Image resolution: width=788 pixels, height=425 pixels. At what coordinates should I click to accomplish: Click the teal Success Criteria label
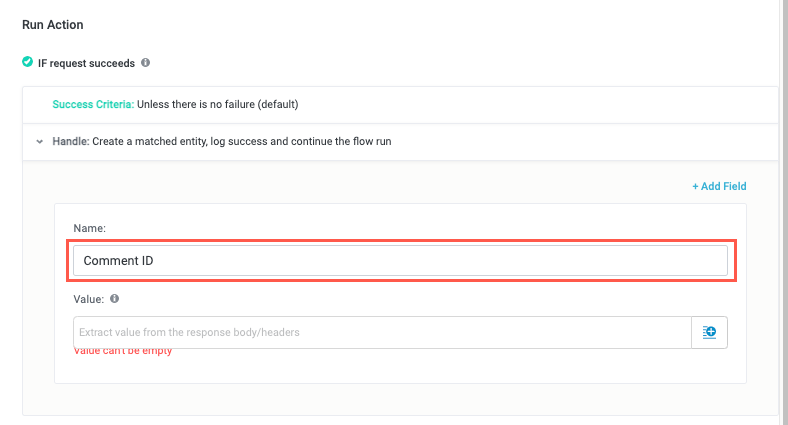[93, 104]
